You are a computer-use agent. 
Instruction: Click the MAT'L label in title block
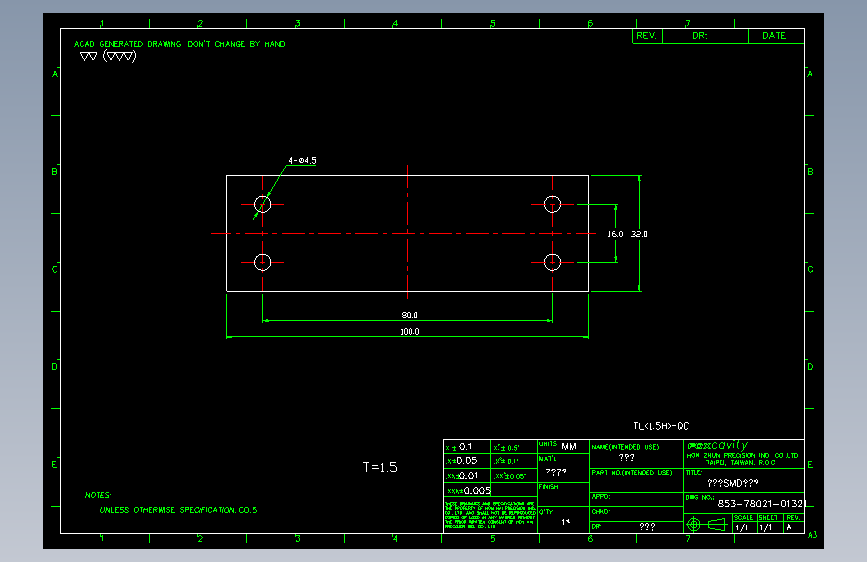point(547,459)
